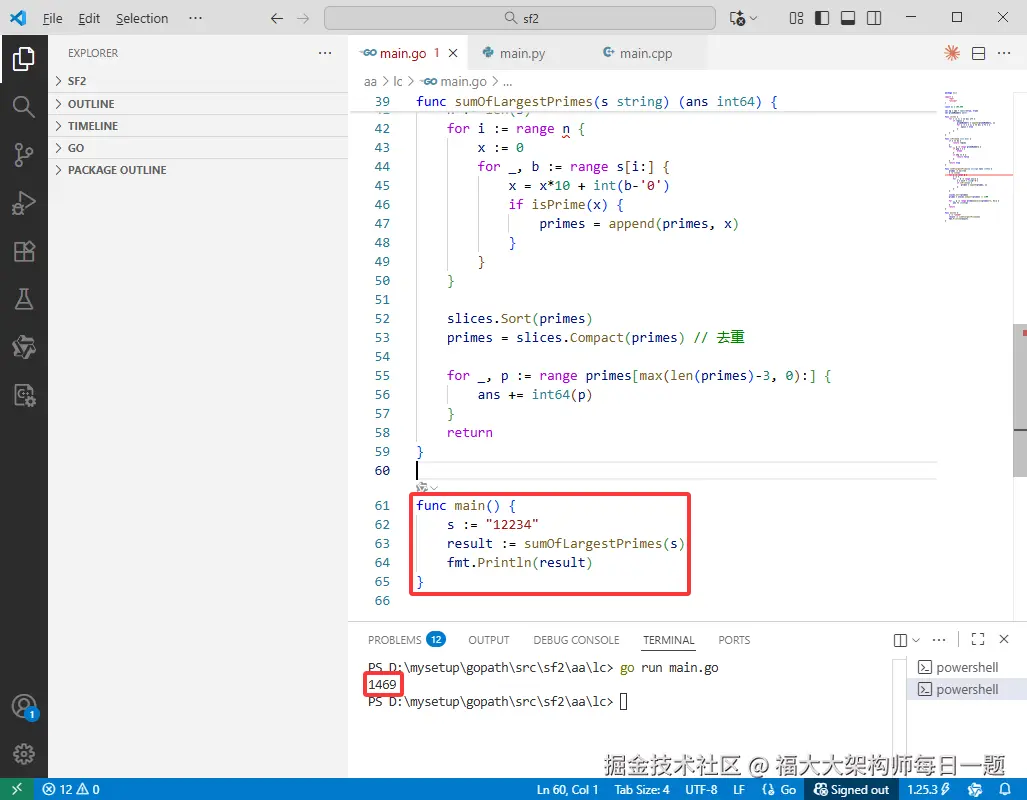
Task: Switch to the DEBUG CONSOLE tab
Action: 576,639
